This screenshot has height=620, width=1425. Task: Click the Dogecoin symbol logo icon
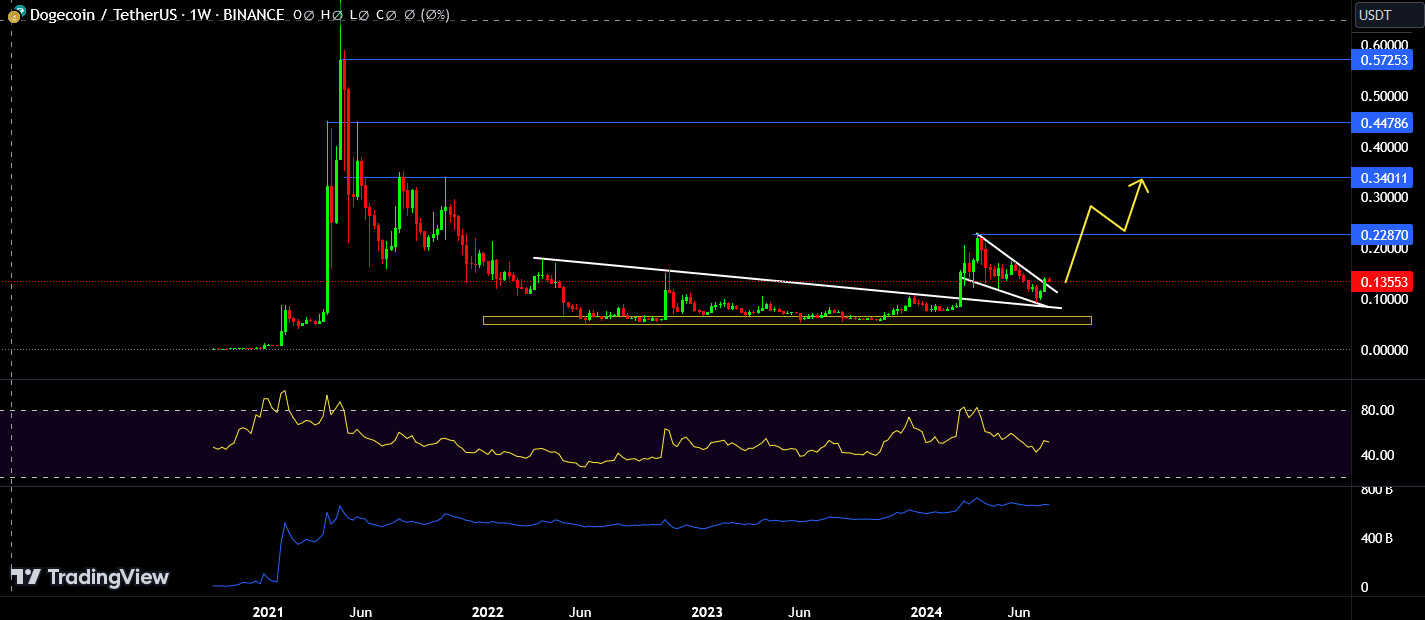pyautogui.click(x=16, y=14)
